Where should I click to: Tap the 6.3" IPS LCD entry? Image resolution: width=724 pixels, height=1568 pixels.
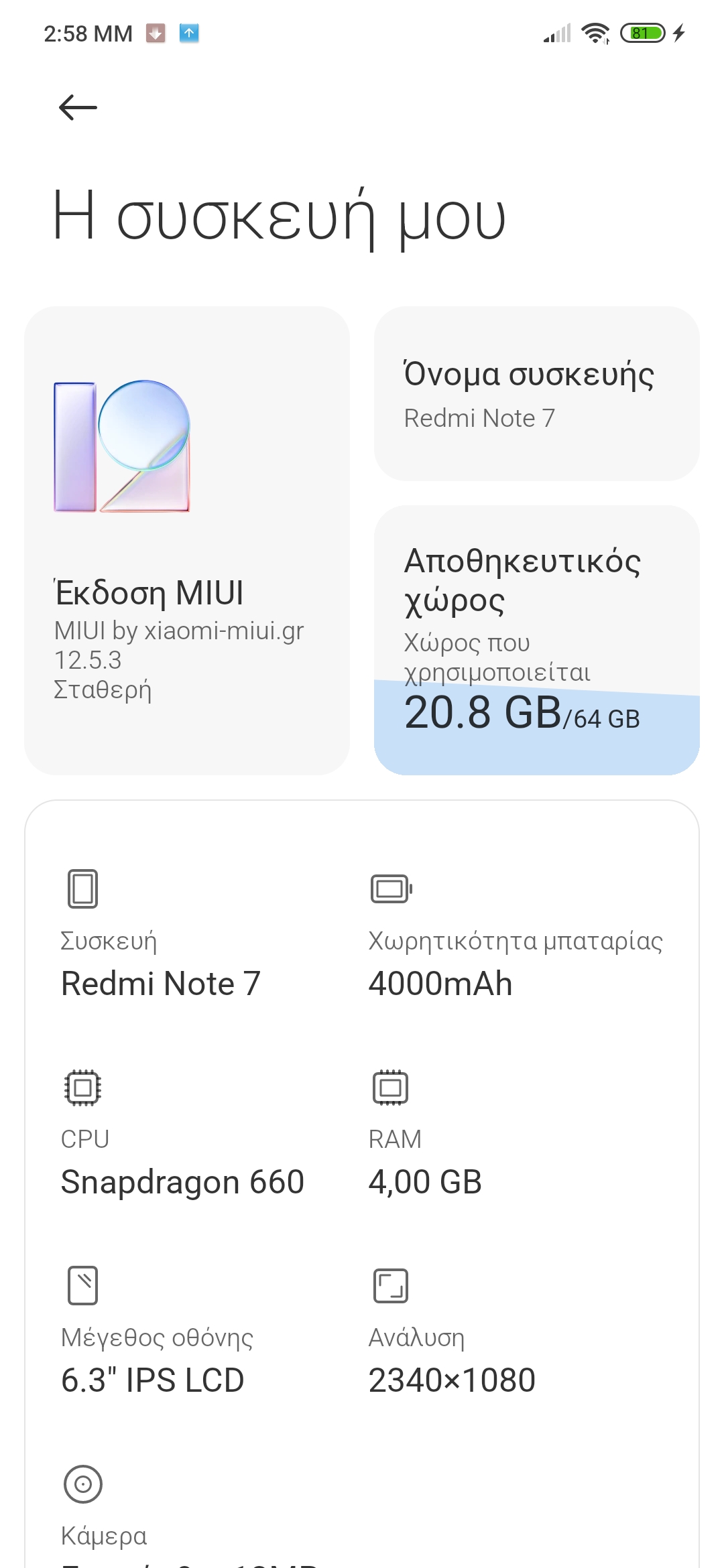(x=153, y=1380)
